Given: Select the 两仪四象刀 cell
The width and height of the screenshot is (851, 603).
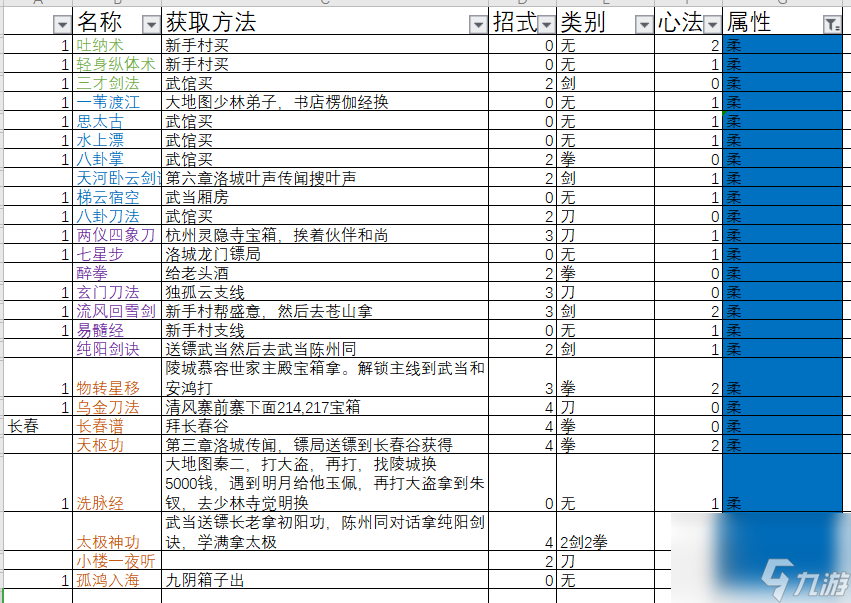Looking at the screenshot, I should coord(117,235).
